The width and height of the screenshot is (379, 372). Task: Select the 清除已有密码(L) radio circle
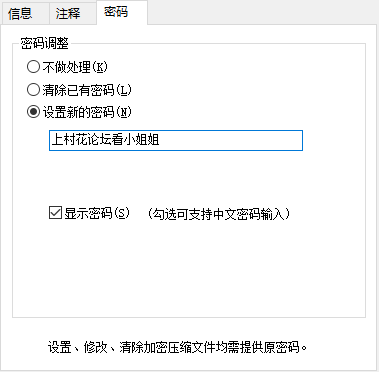(33, 90)
